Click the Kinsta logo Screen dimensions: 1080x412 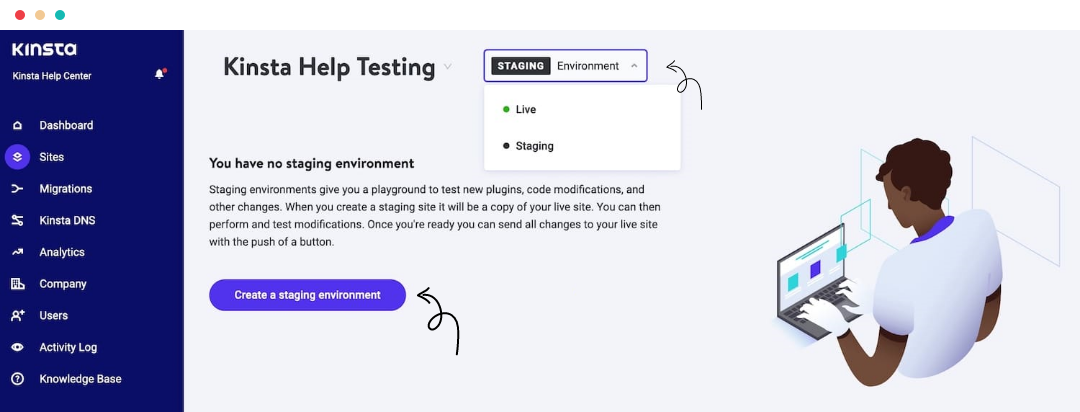pyautogui.click(x=44, y=49)
